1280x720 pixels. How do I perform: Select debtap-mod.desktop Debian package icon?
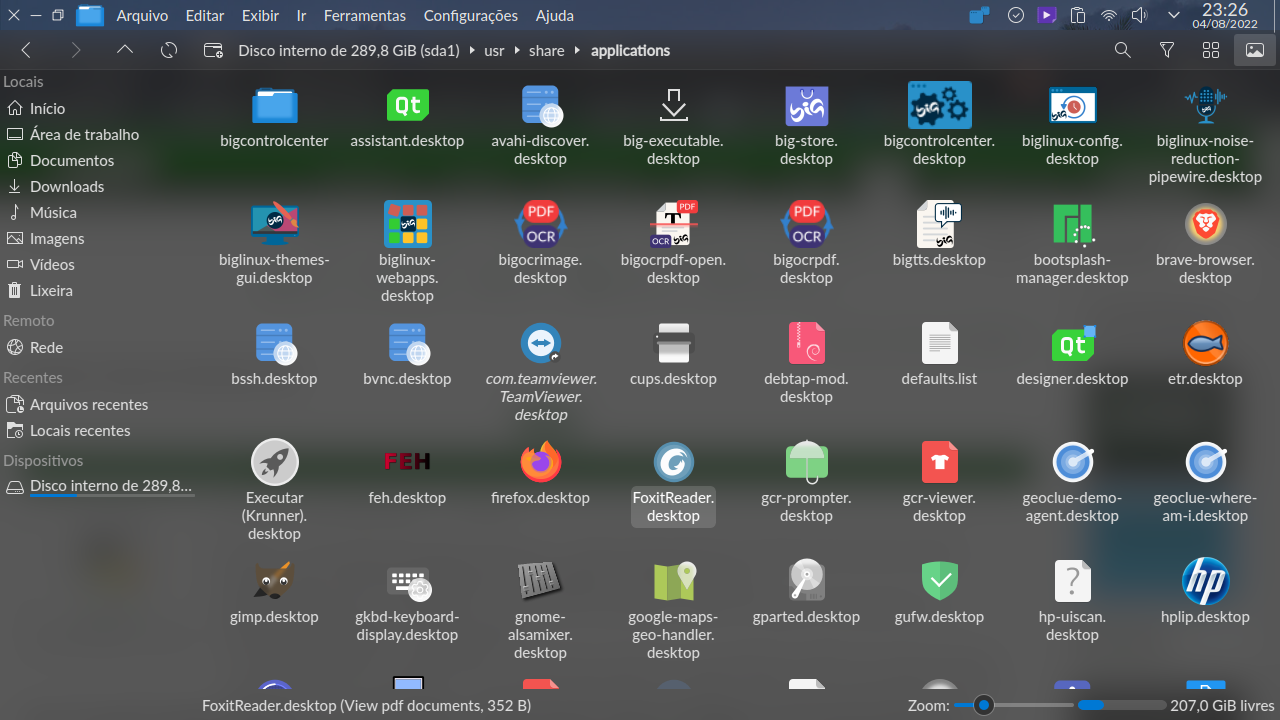(806, 343)
